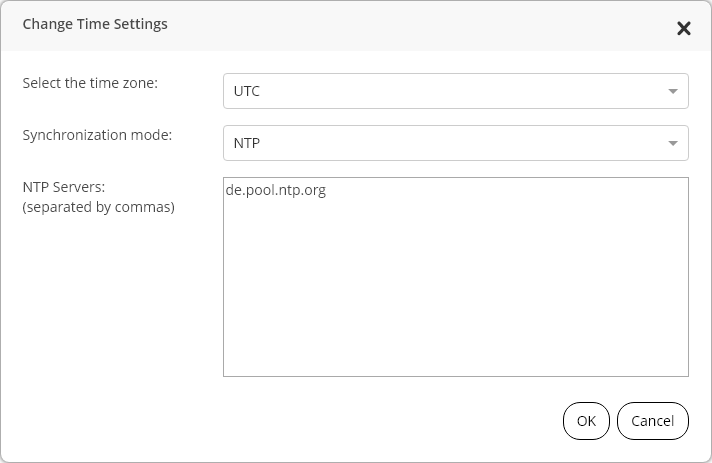This screenshot has height=463, width=712.
Task: Open the combo box showing NTP
Action: tap(456, 143)
